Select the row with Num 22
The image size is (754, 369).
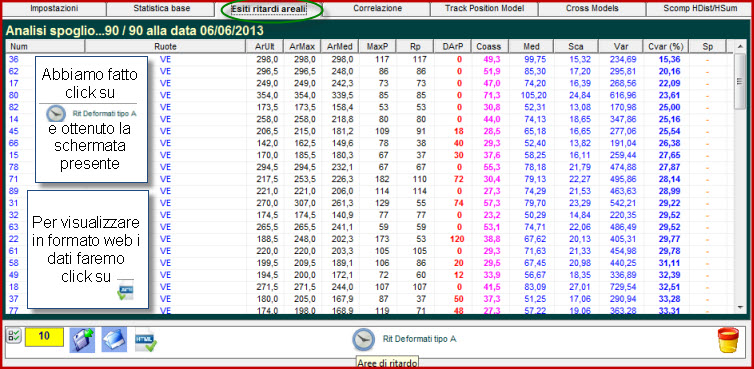[x=370, y=239]
